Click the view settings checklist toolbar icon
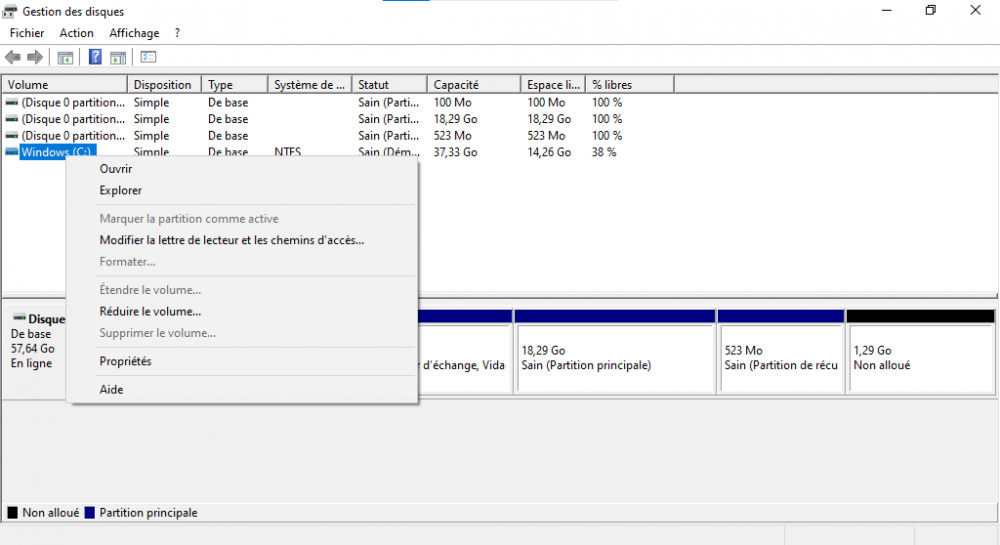This screenshot has width=1000, height=545. tap(149, 57)
